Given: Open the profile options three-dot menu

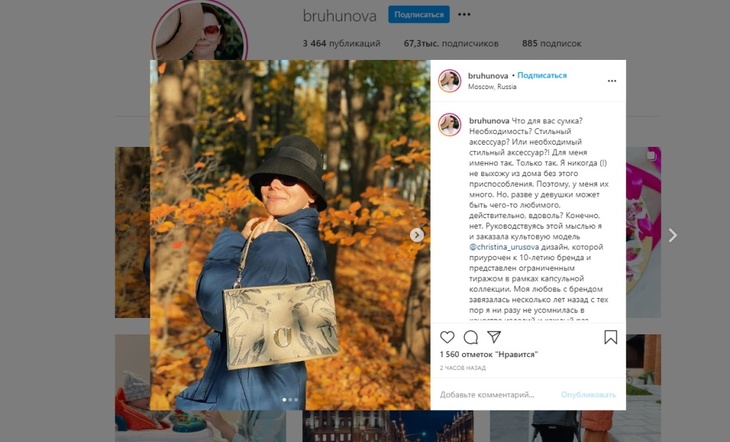Looking at the screenshot, I should [x=464, y=14].
